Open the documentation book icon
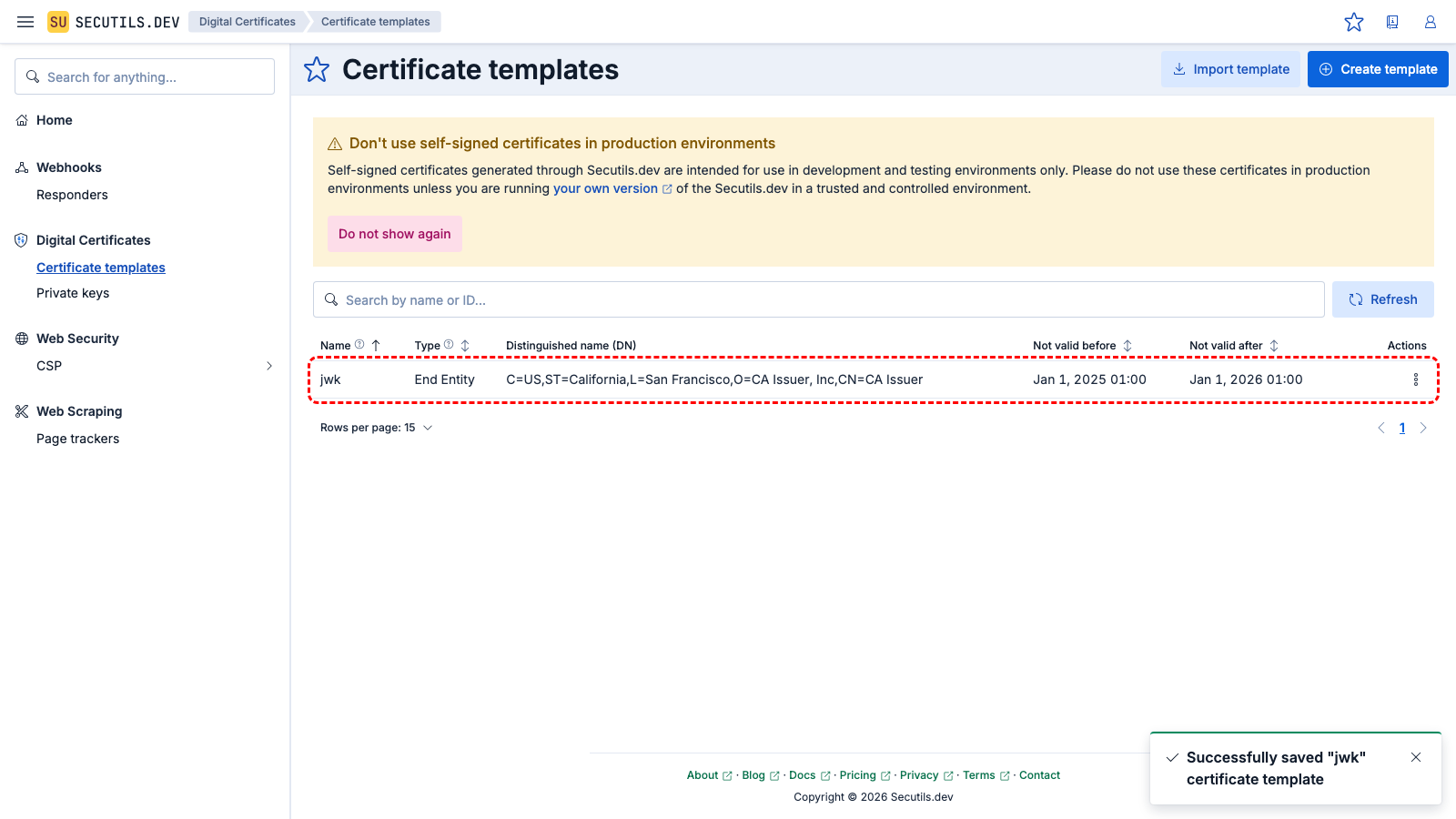 coord(1392,22)
